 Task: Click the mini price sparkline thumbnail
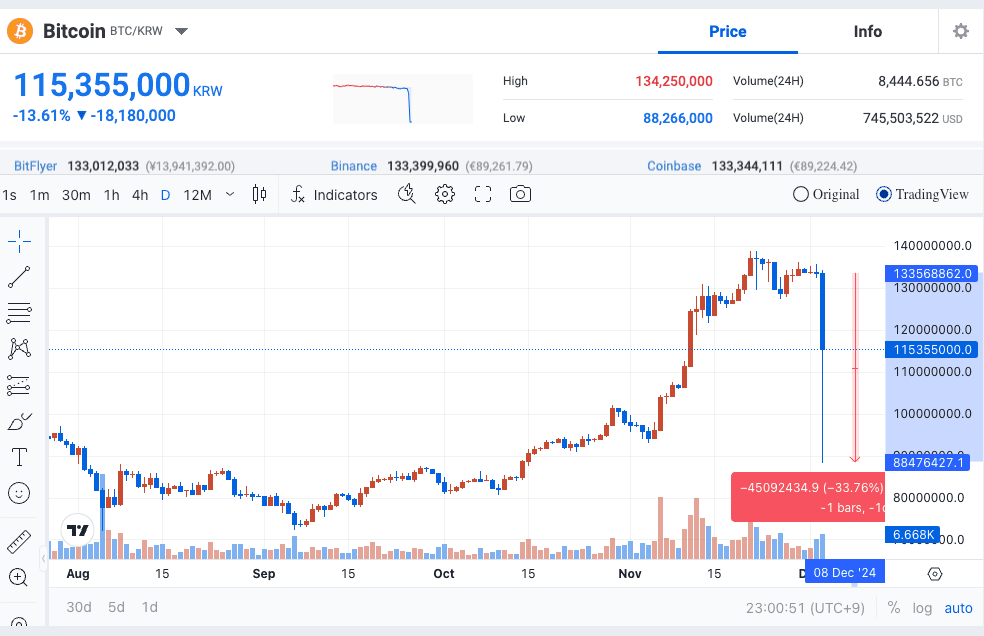(x=402, y=99)
